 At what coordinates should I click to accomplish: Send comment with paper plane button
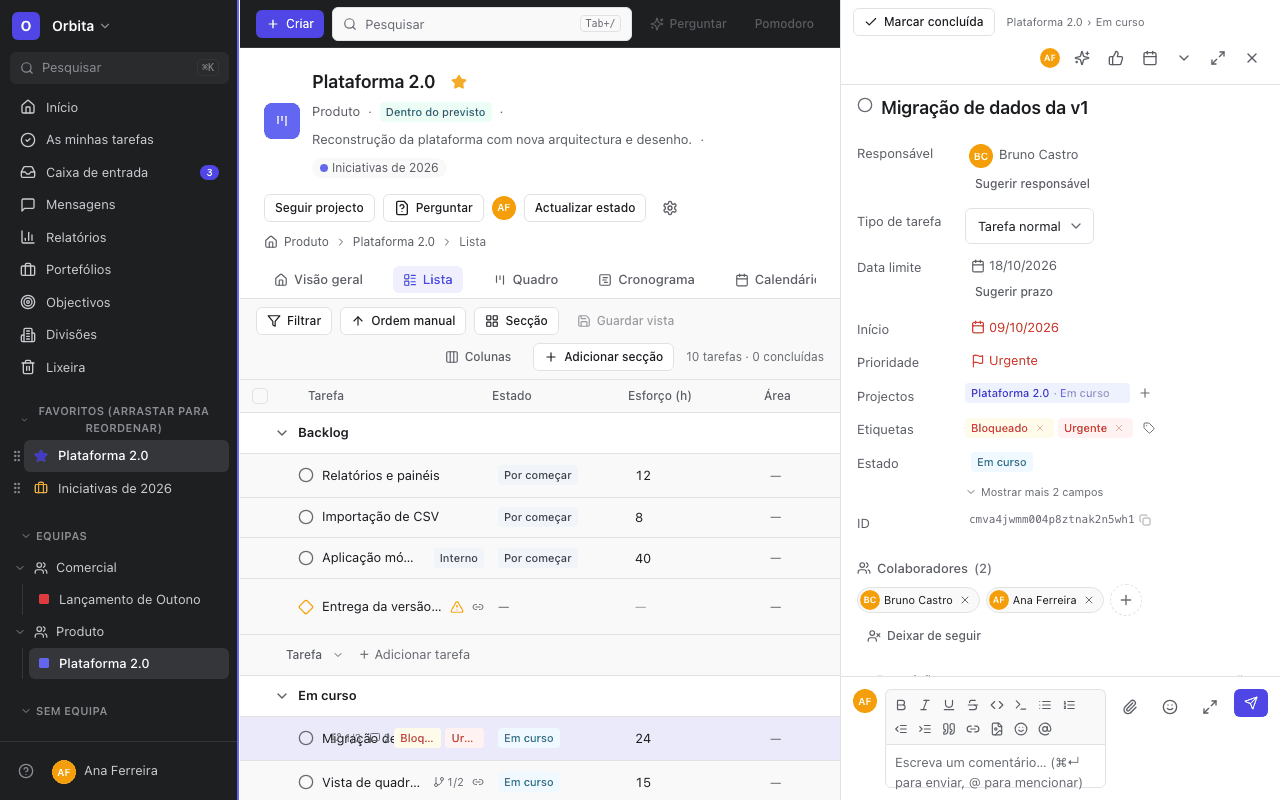(x=1251, y=703)
